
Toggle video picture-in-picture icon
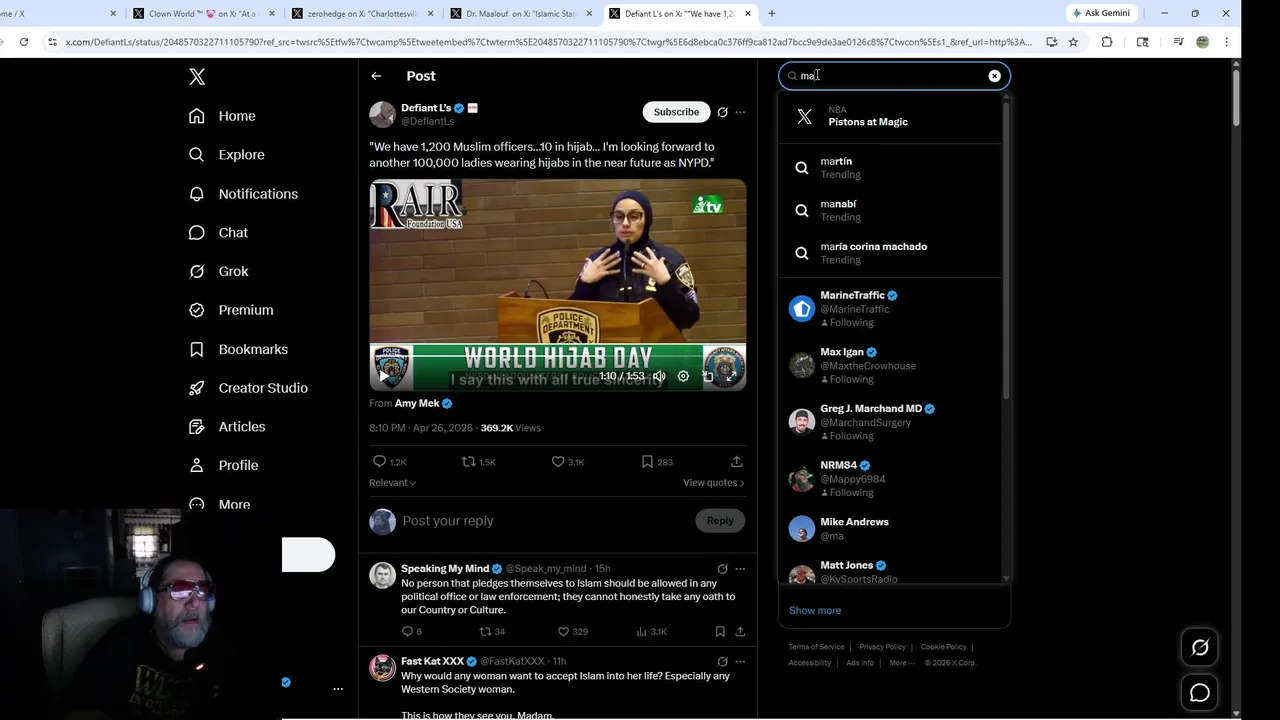(708, 376)
